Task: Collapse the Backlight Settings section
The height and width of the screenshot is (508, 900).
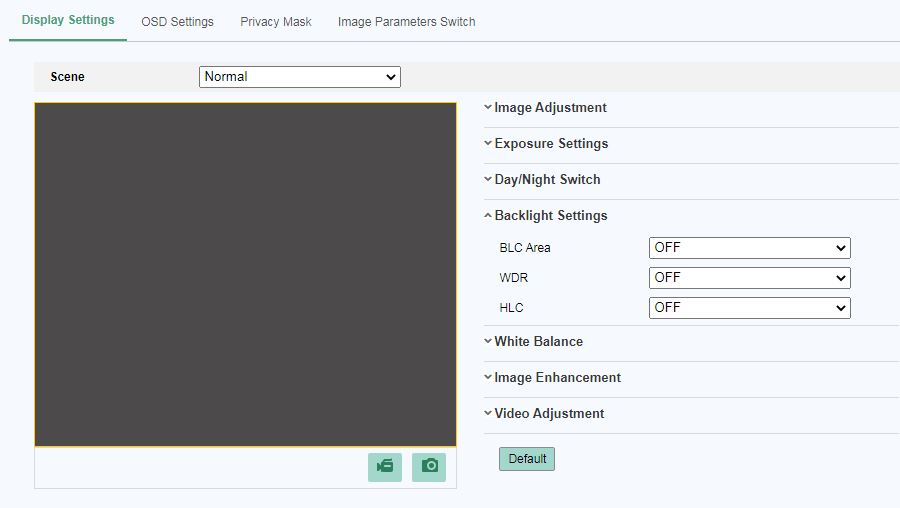Action: pos(550,216)
